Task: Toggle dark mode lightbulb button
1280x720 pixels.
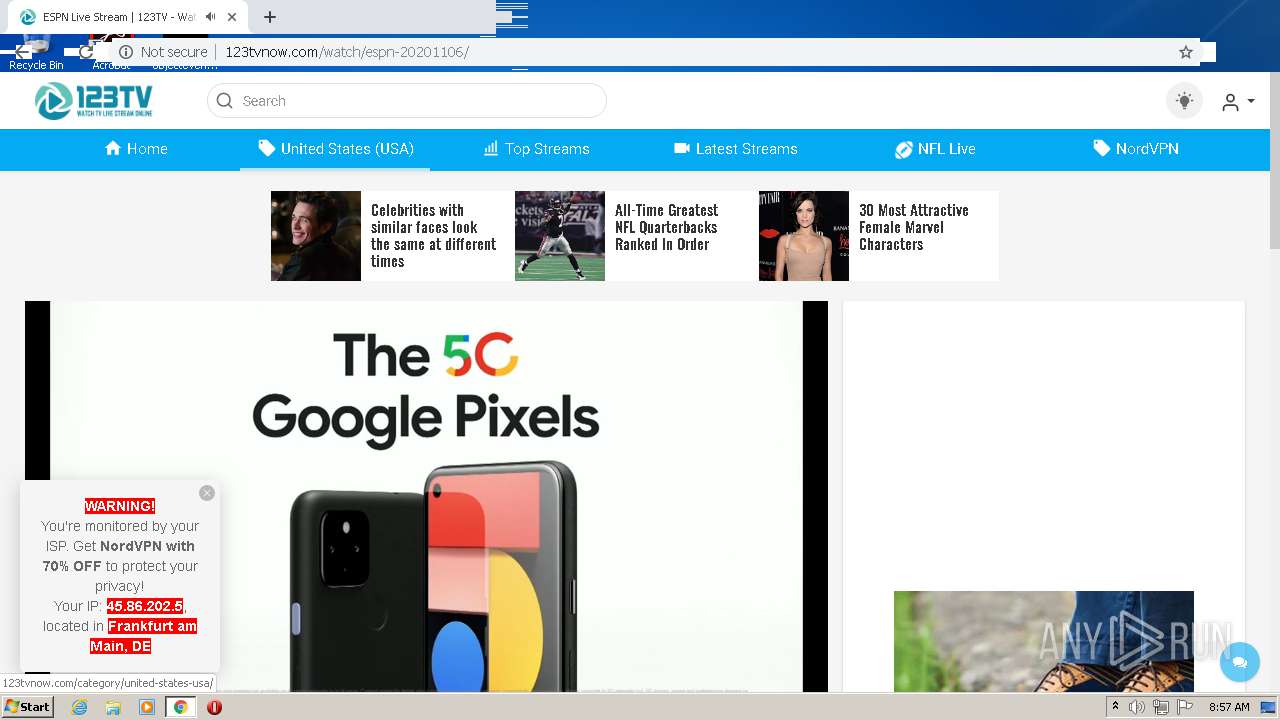Action: click(x=1185, y=101)
